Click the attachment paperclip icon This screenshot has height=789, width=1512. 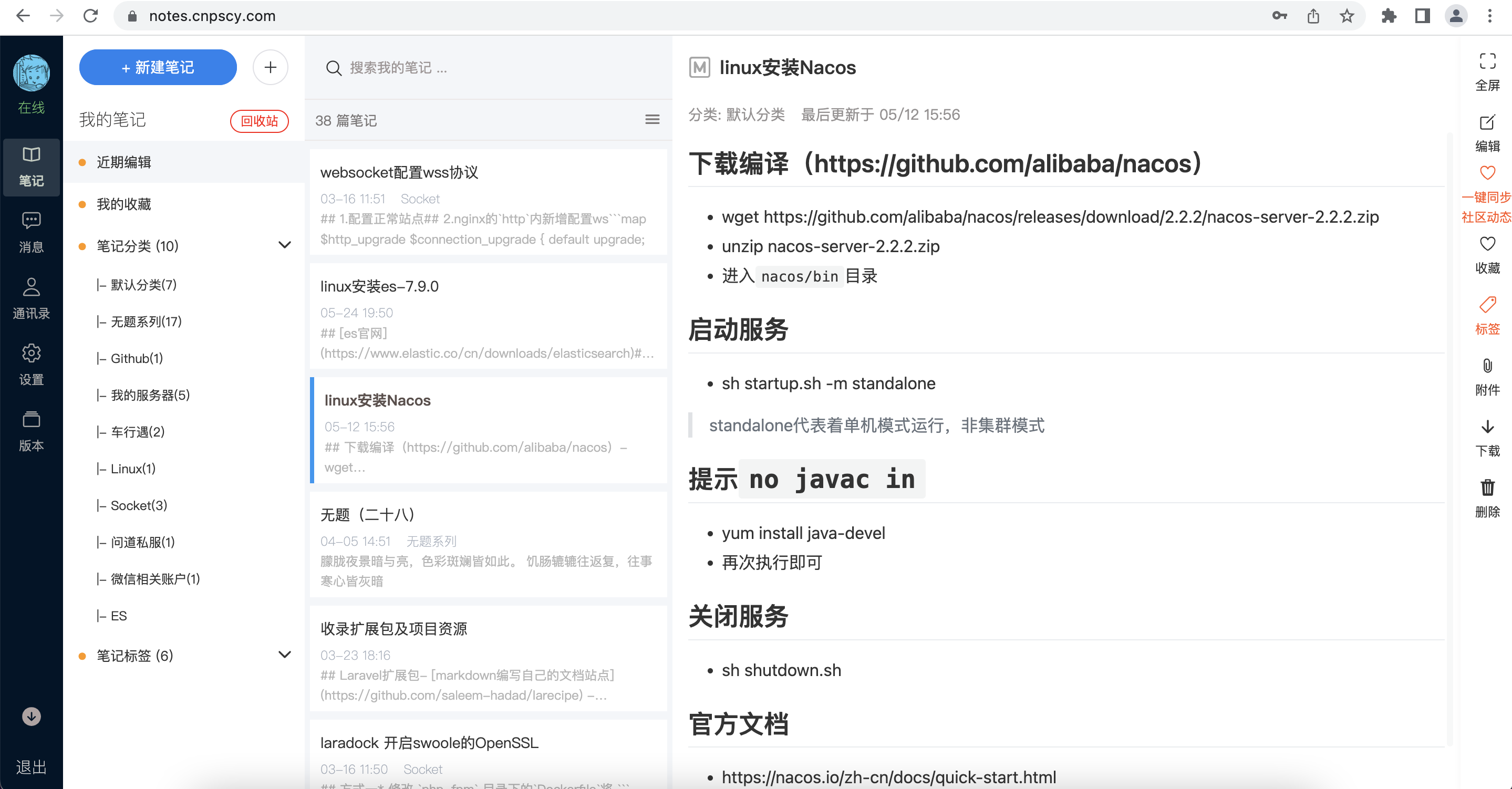[1487, 366]
